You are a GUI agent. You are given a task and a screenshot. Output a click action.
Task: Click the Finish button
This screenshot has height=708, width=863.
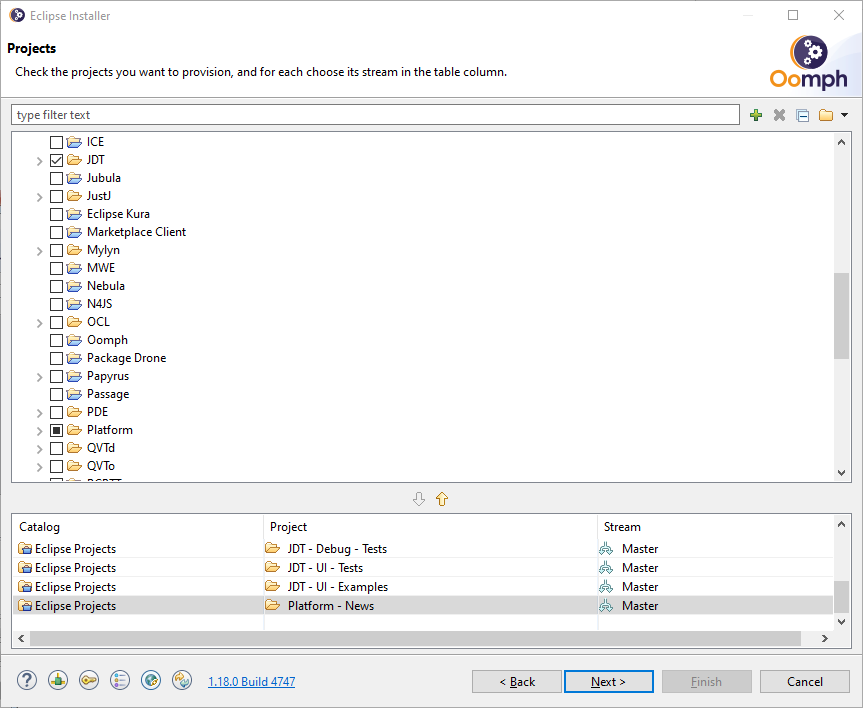707,682
